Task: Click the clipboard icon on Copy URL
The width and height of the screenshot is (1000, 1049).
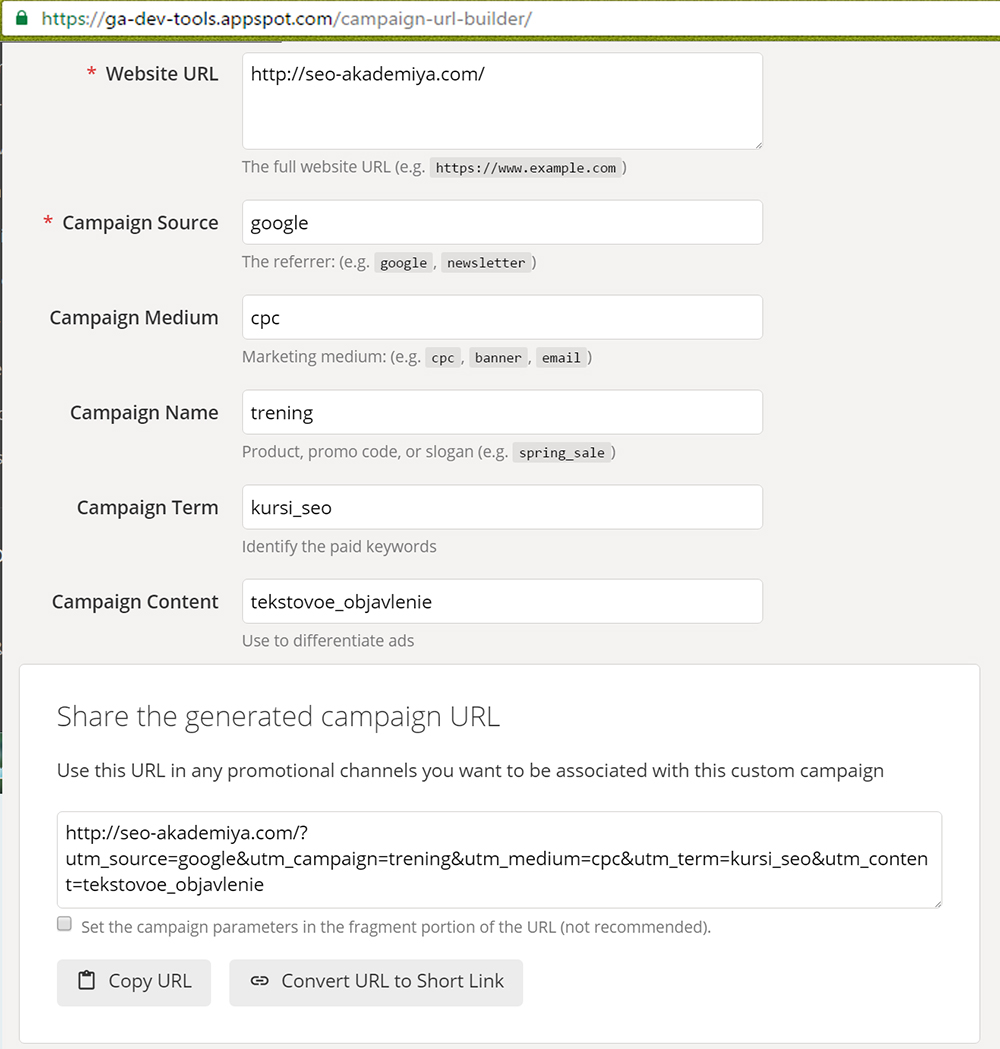Action: coord(86,981)
